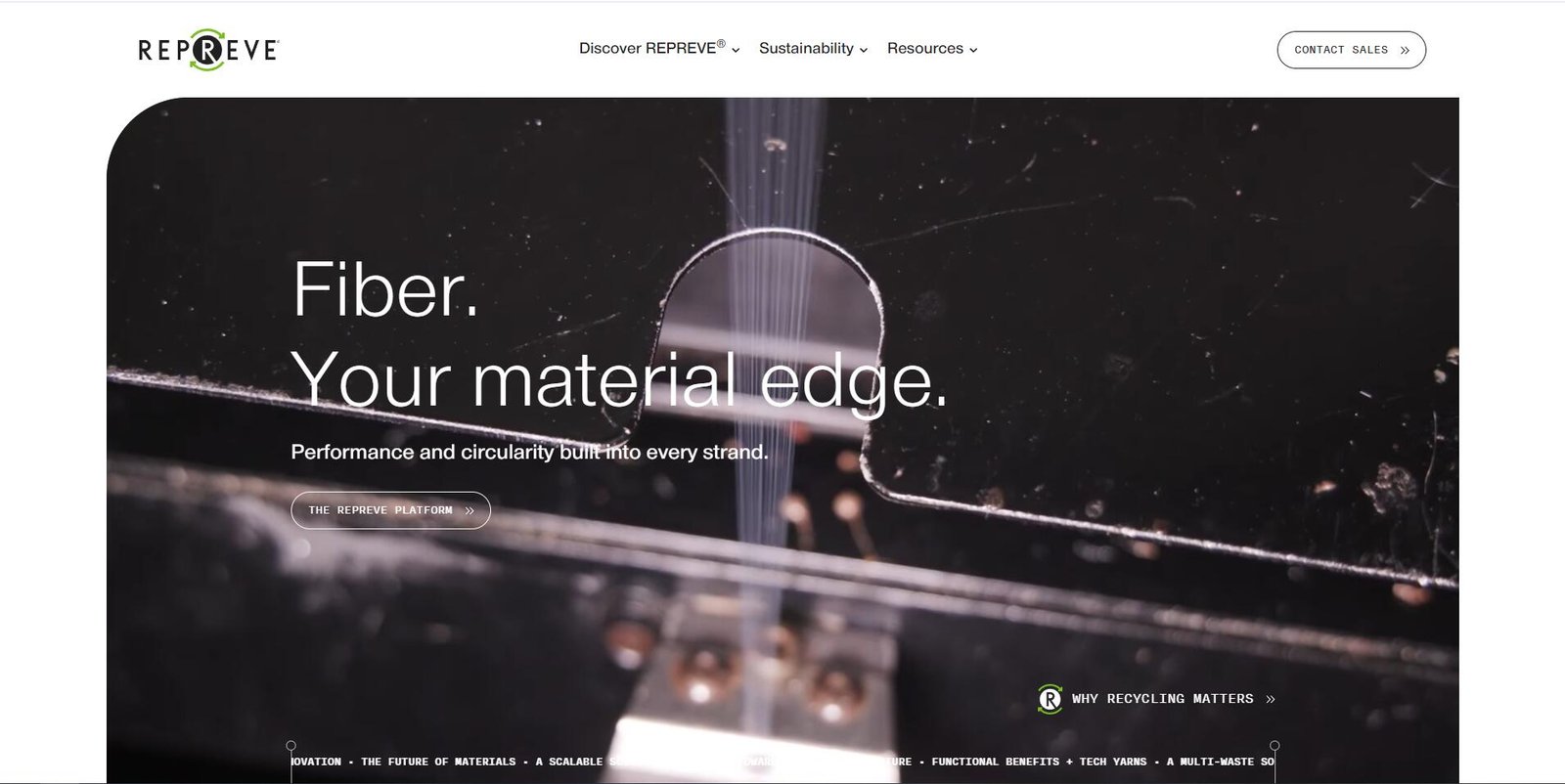Screen dimensions: 1565x784
Task: Click the double-arrow icon in Contact Sales
Action: tap(1405, 50)
